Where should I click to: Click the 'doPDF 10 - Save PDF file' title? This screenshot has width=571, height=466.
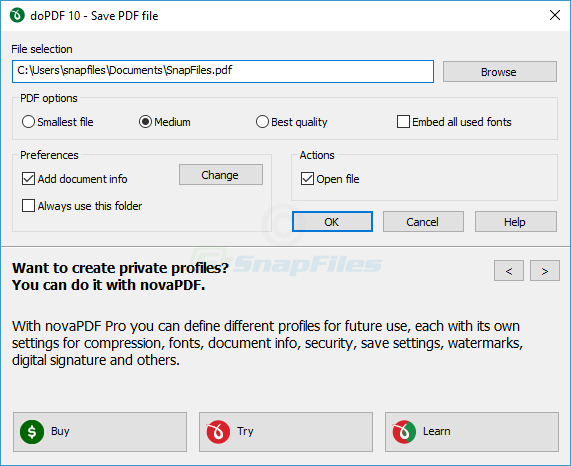coord(94,16)
